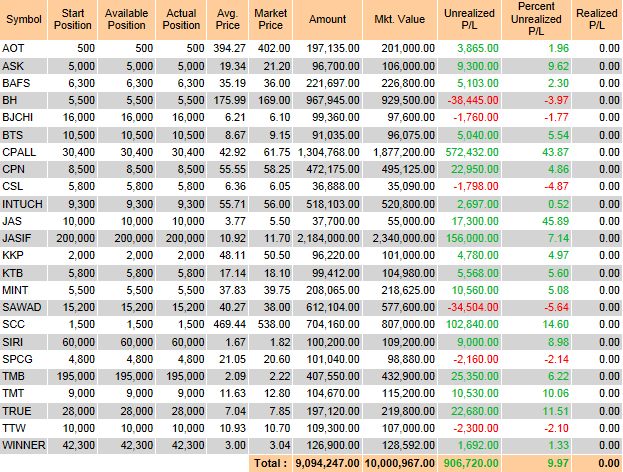Click the Realized P/L column header
The height and width of the screenshot is (472, 623).
point(597,20)
